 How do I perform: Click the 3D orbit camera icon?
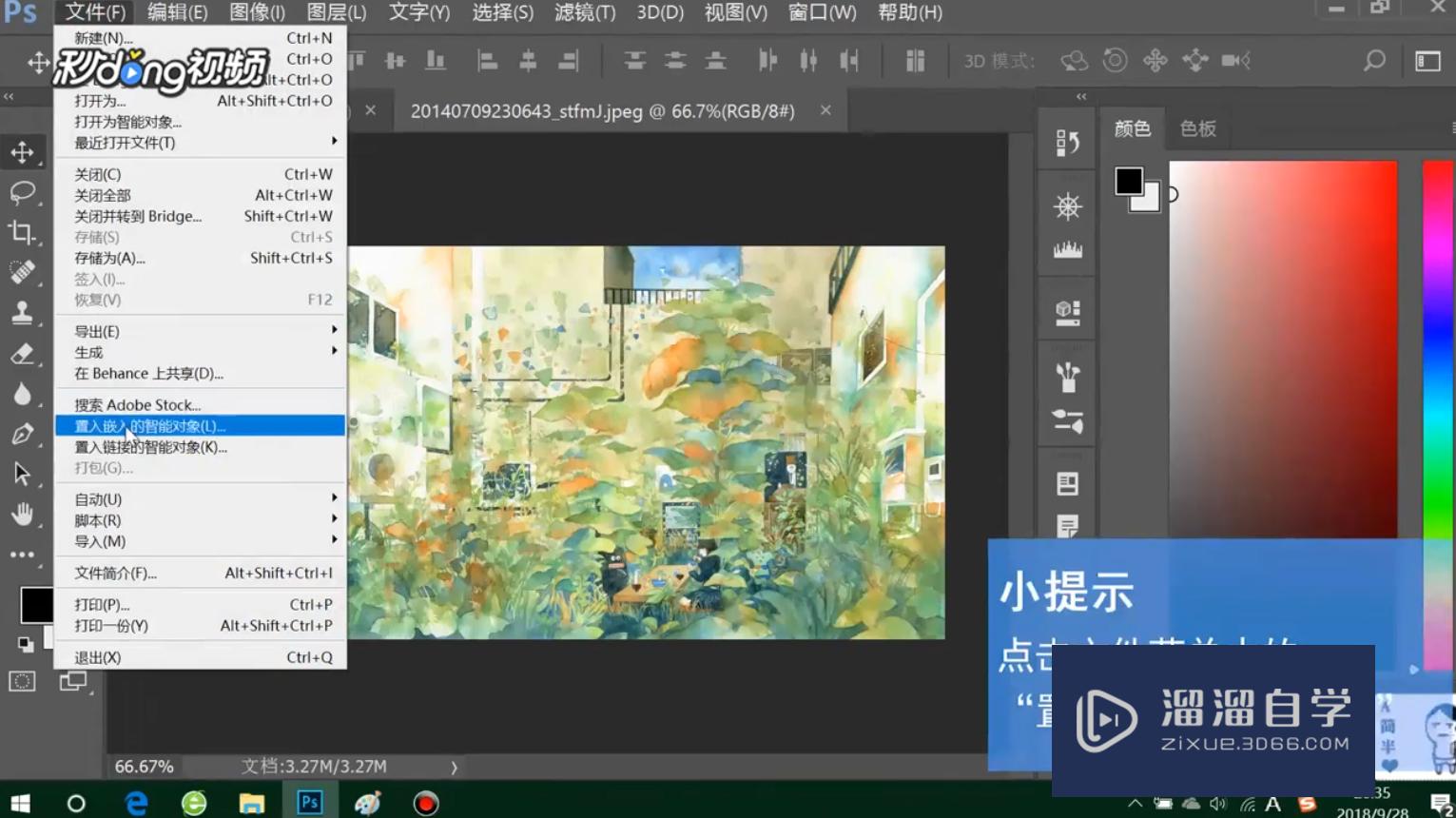pyautogui.click(x=1074, y=61)
